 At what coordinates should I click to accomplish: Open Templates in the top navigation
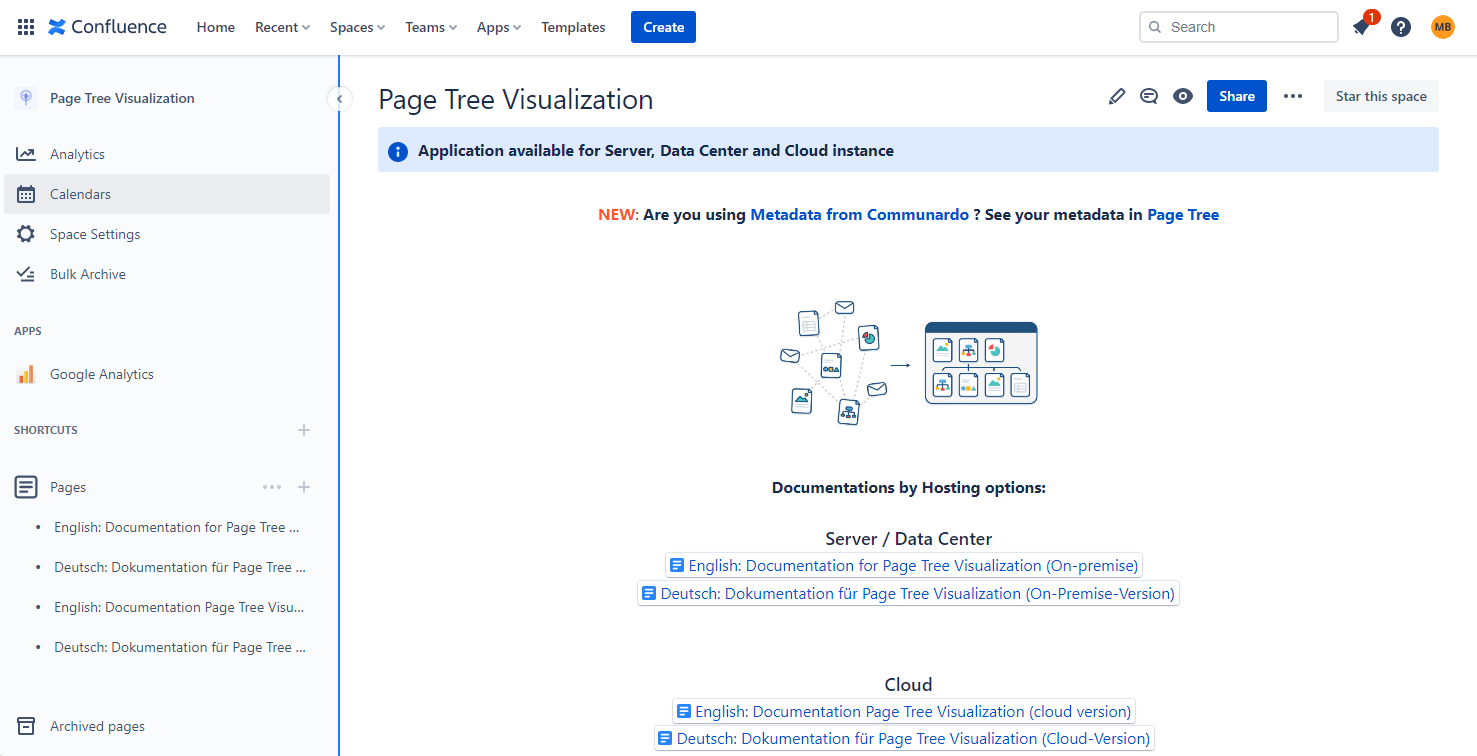click(573, 27)
